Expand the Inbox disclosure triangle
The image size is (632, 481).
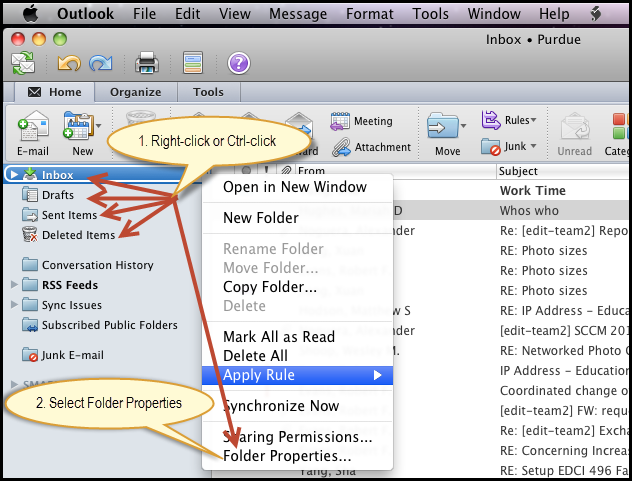[14, 175]
